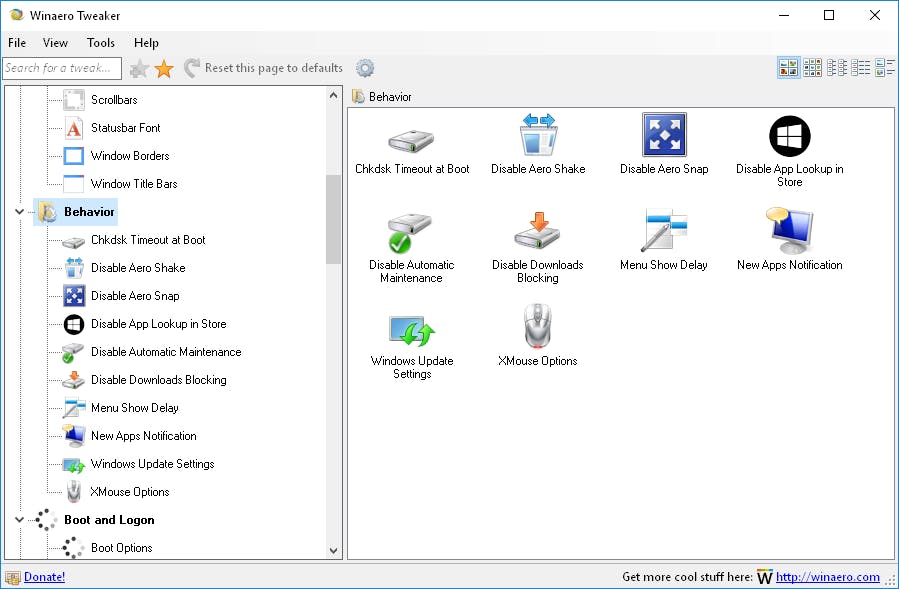Switch to small icons view mode
Screen dimensions: 899x589
pyautogui.click(x=837, y=68)
